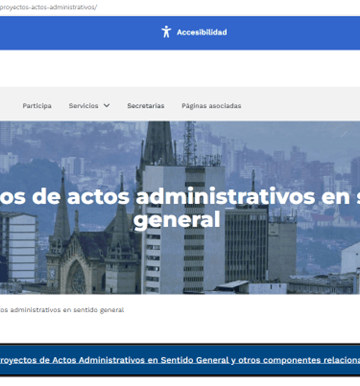Open the Proyectos de Actos Administrativos banner link
This screenshot has height=386, width=360.
pyautogui.click(x=180, y=360)
